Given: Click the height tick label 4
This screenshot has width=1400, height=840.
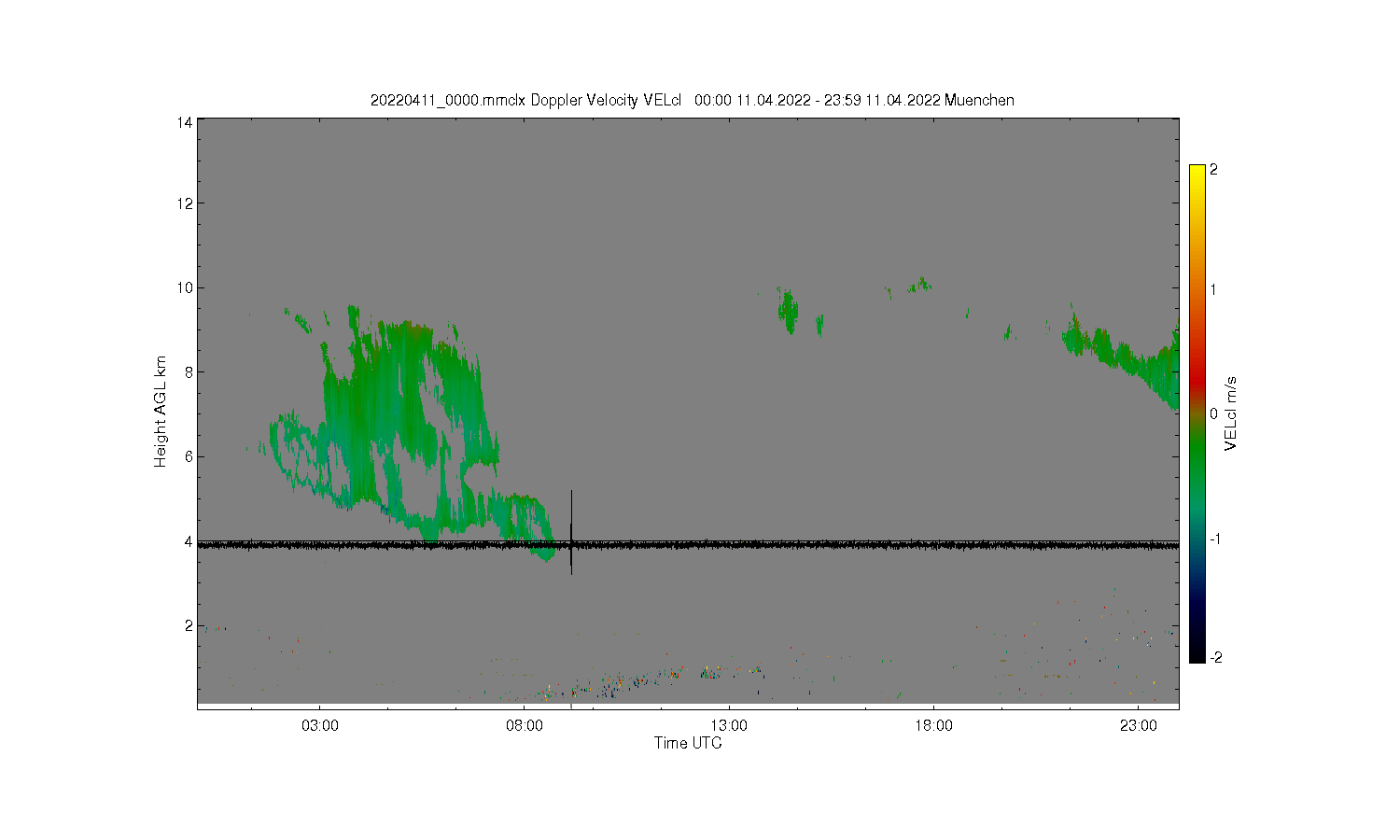Looking at the screenshot, I should tap(189, 541).
